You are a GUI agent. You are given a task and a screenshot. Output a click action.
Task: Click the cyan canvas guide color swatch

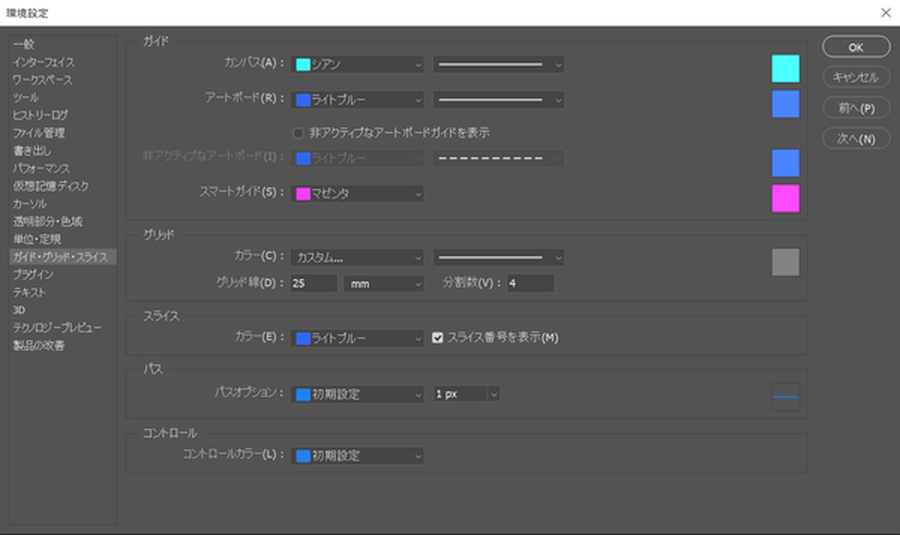[785, 68]
